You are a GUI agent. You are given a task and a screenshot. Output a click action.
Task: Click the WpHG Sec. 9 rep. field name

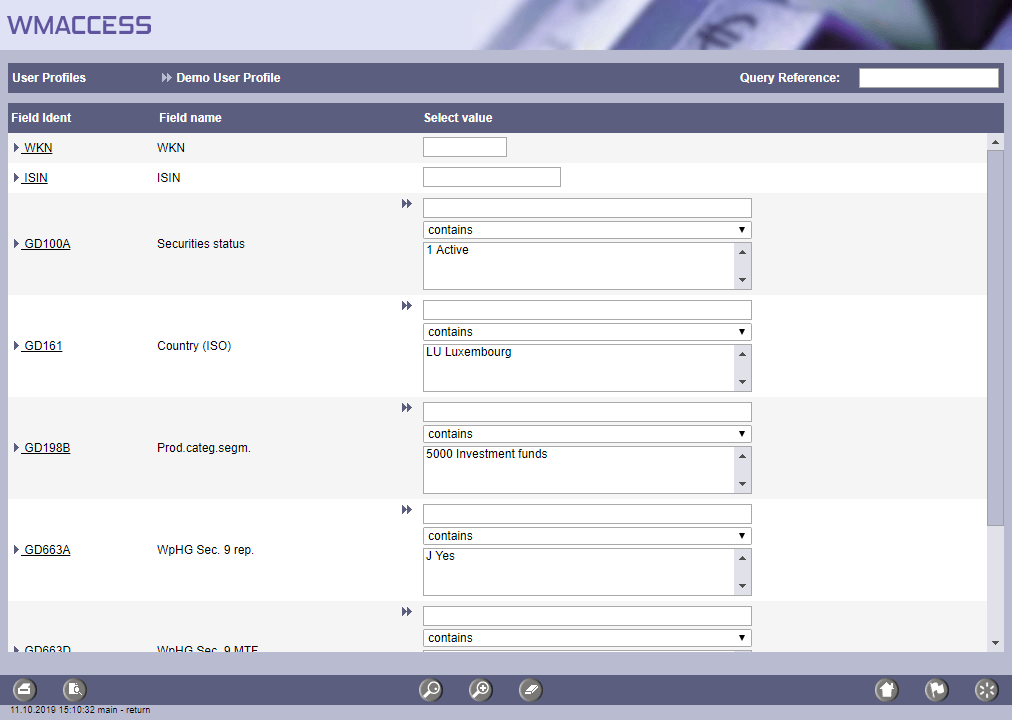pos(205,550)
